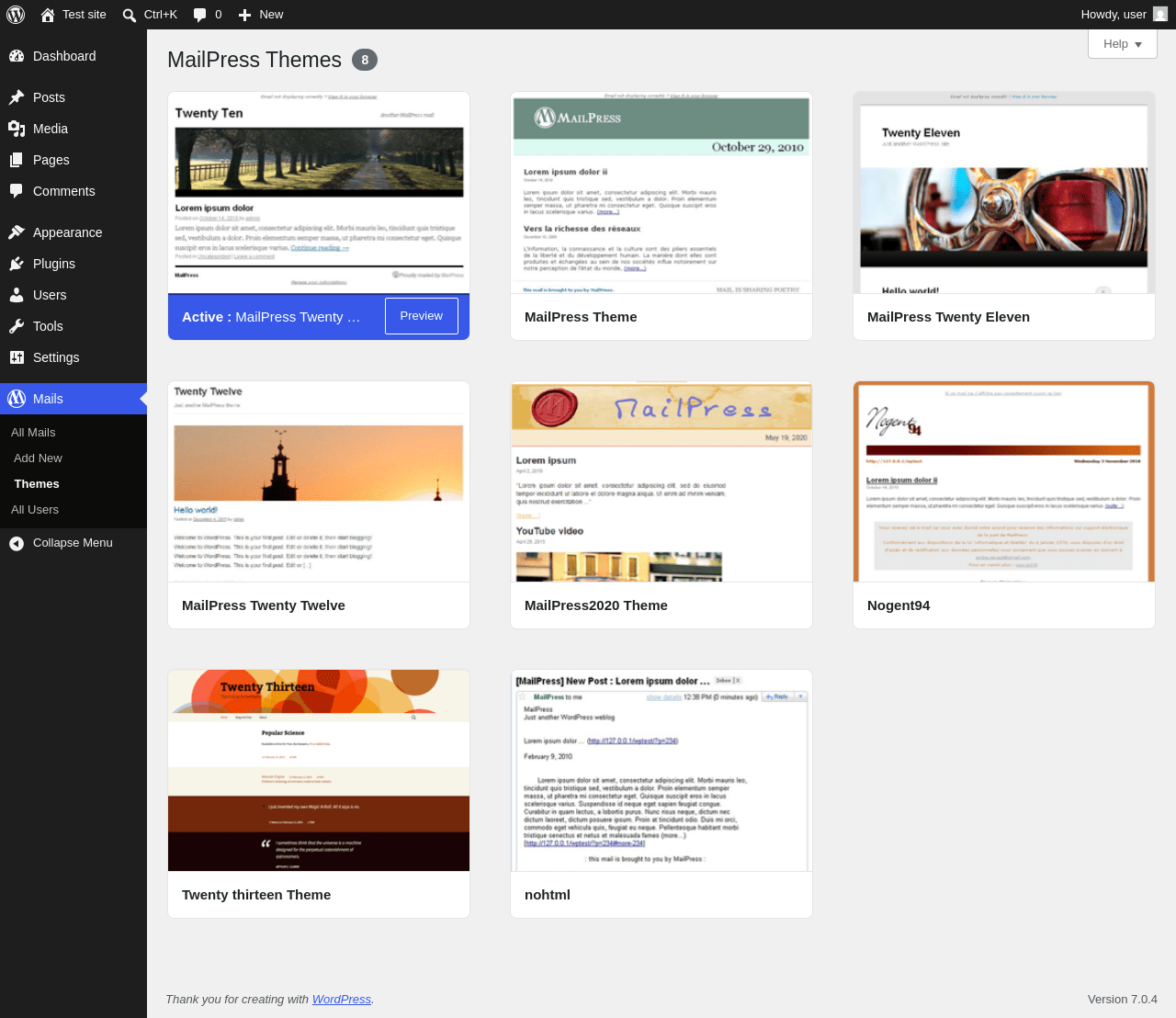
Task: Click user avatar in top right corner
Action: tap(1160, 14)
